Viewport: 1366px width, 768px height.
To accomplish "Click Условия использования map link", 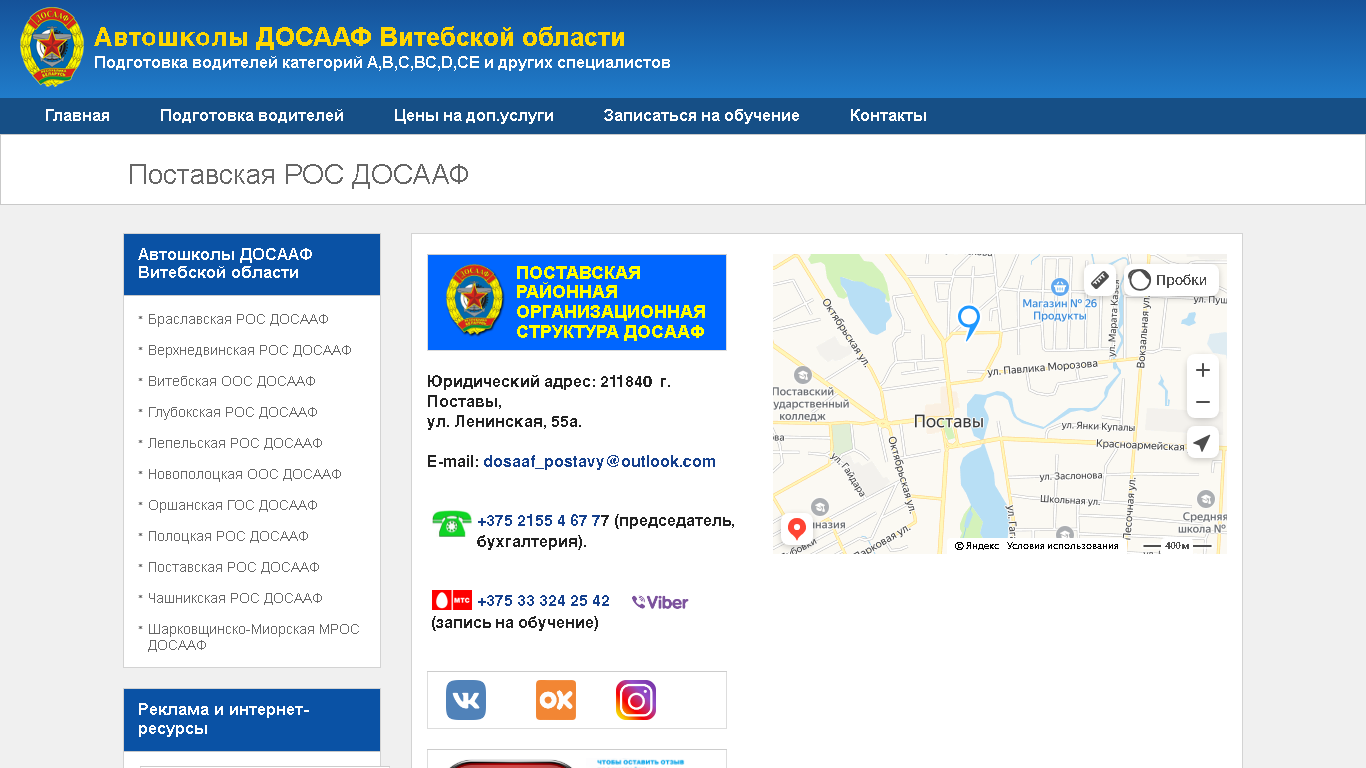I will tap(1062, 546).
